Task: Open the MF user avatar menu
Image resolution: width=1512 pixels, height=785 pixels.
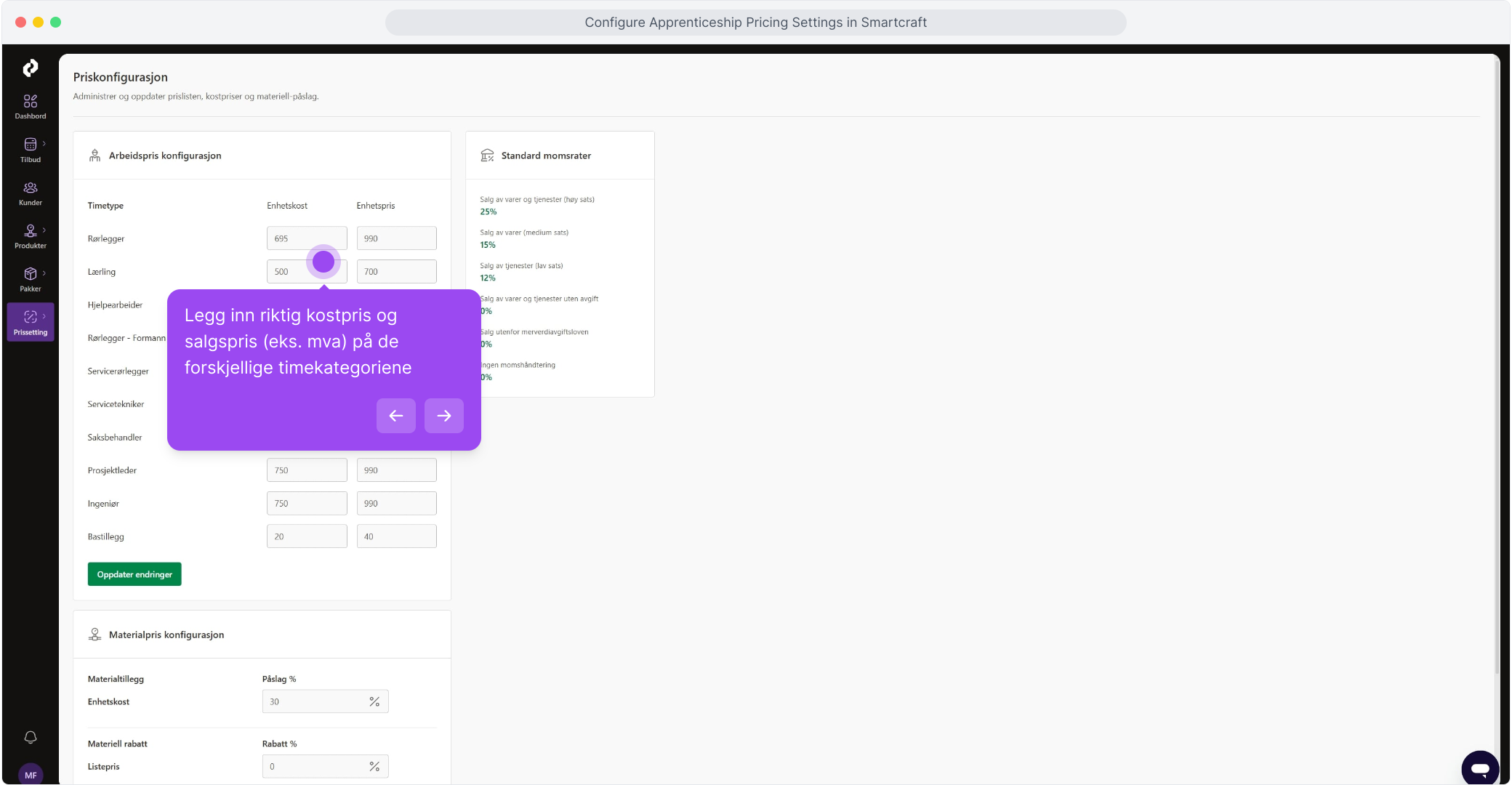Action: click(x=30, y=775)
